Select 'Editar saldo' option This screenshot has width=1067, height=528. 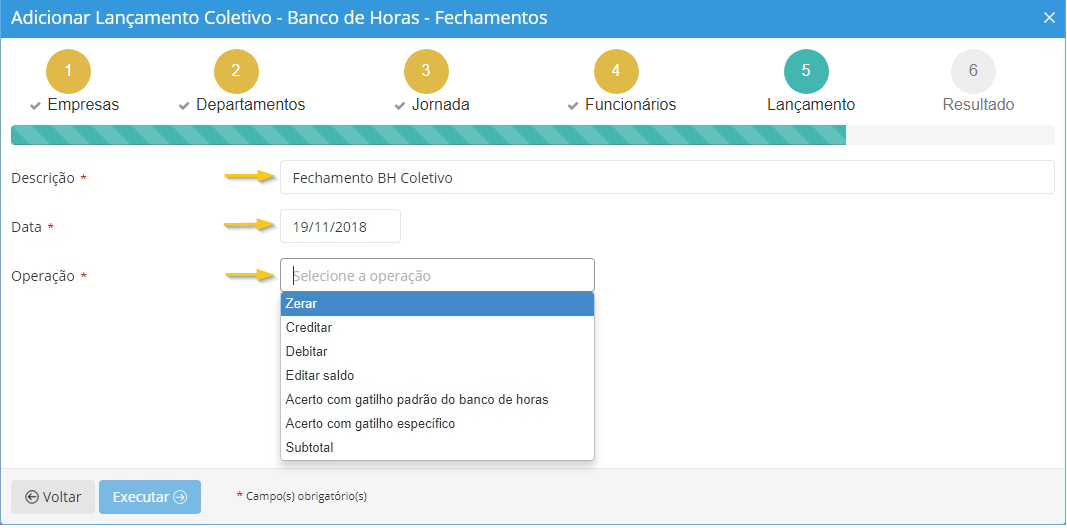[x=437, y=376]
